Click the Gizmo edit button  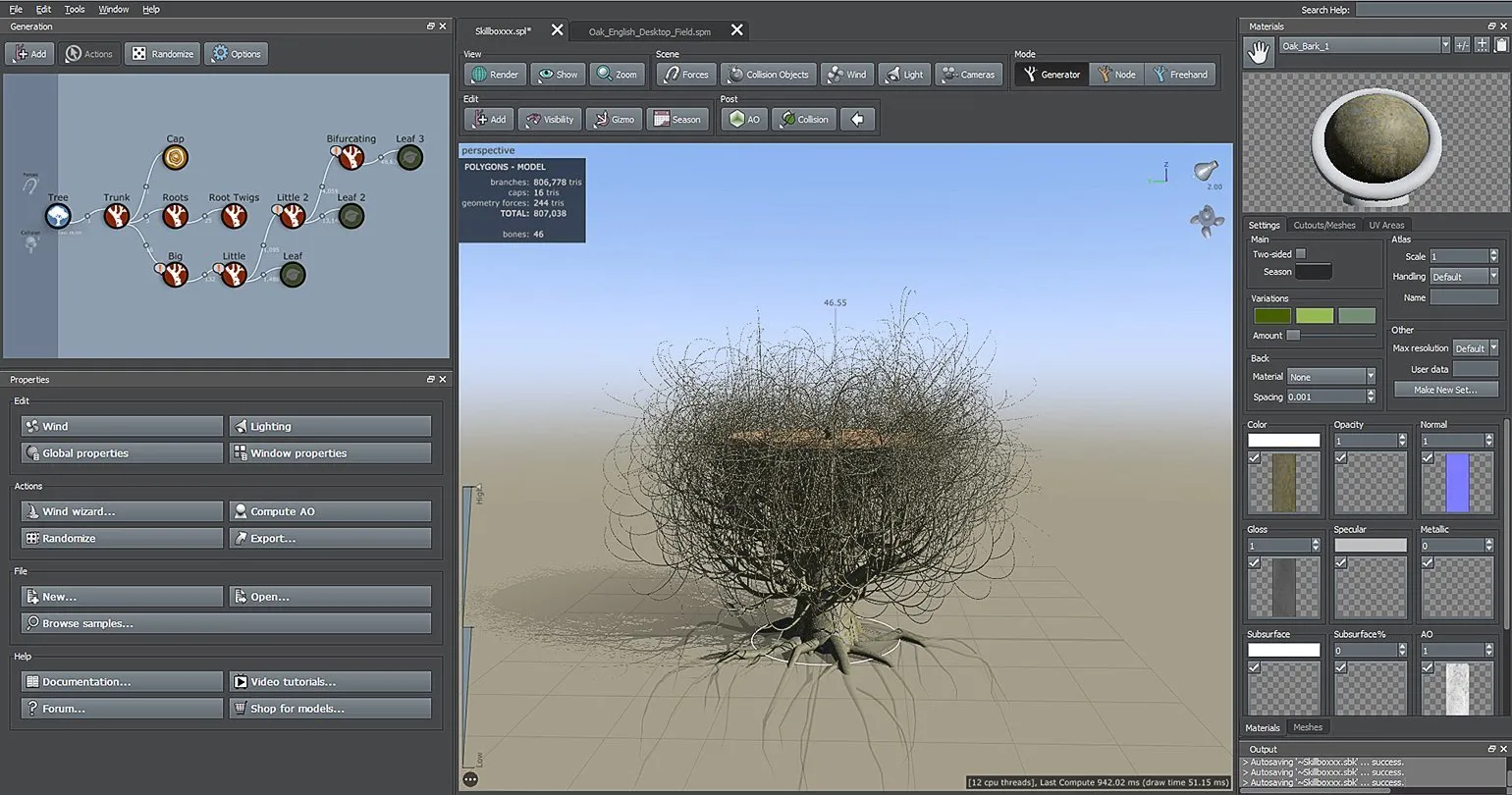[x=612, y=120]
